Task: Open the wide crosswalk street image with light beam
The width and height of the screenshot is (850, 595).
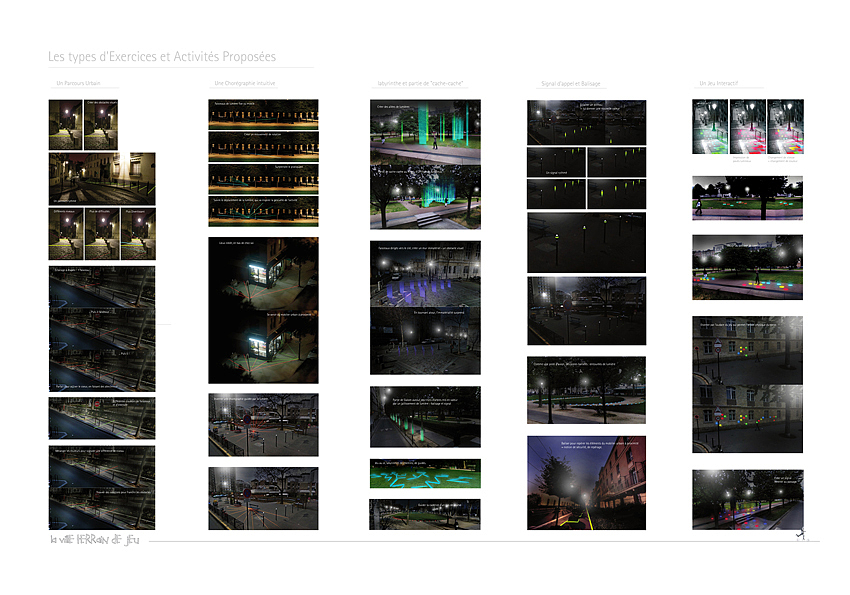Action: point(102,178)
